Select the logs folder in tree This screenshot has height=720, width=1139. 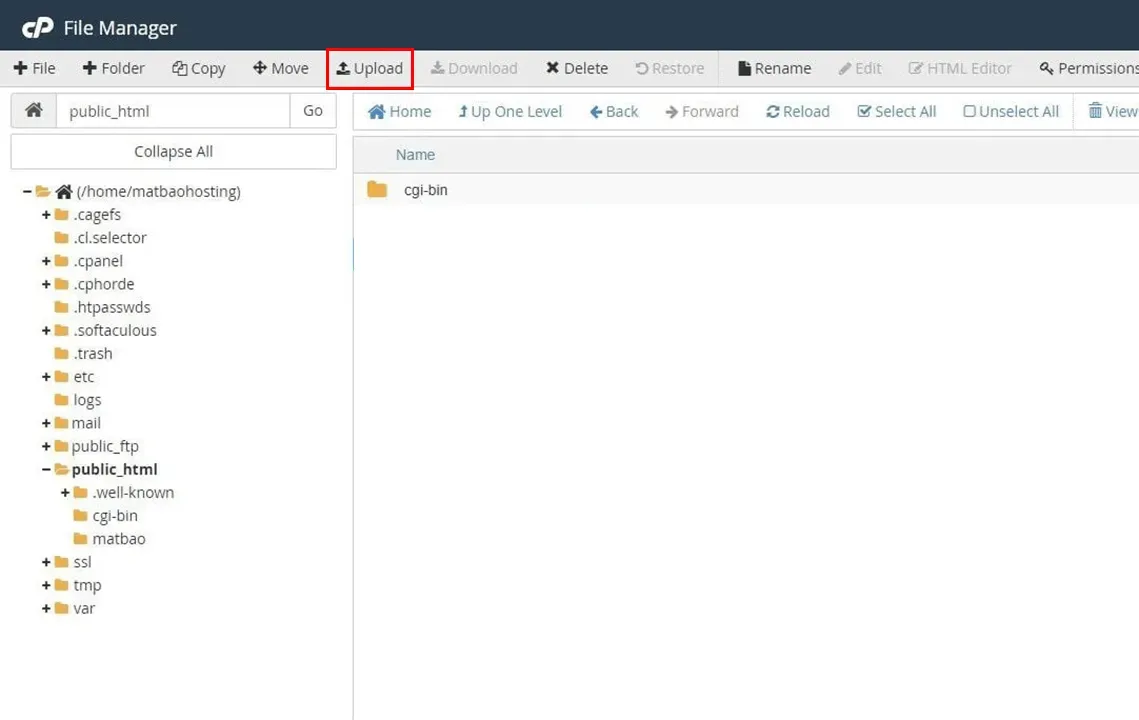pyautogui.click(x=87, y=400)
